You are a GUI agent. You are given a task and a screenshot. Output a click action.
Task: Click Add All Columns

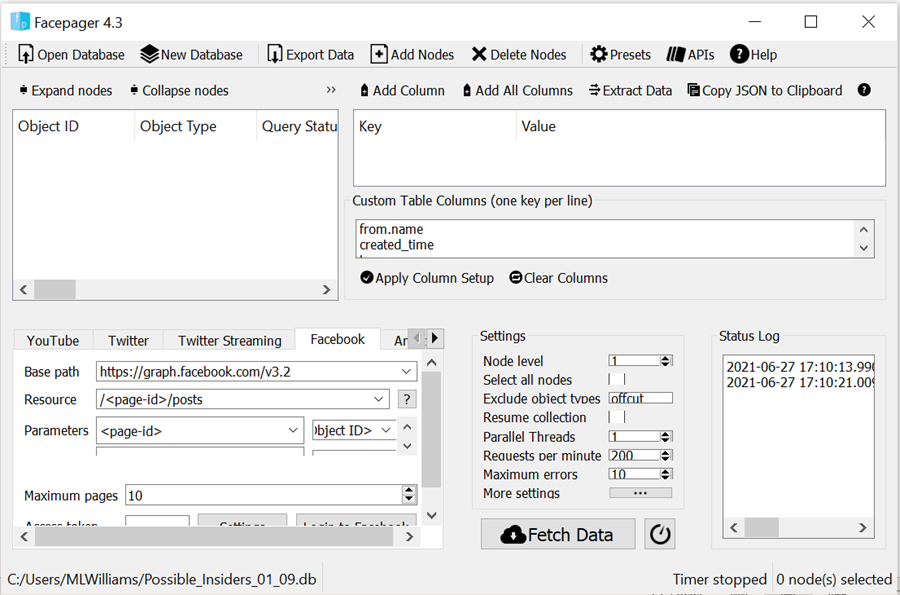click(x=518, y=91)
